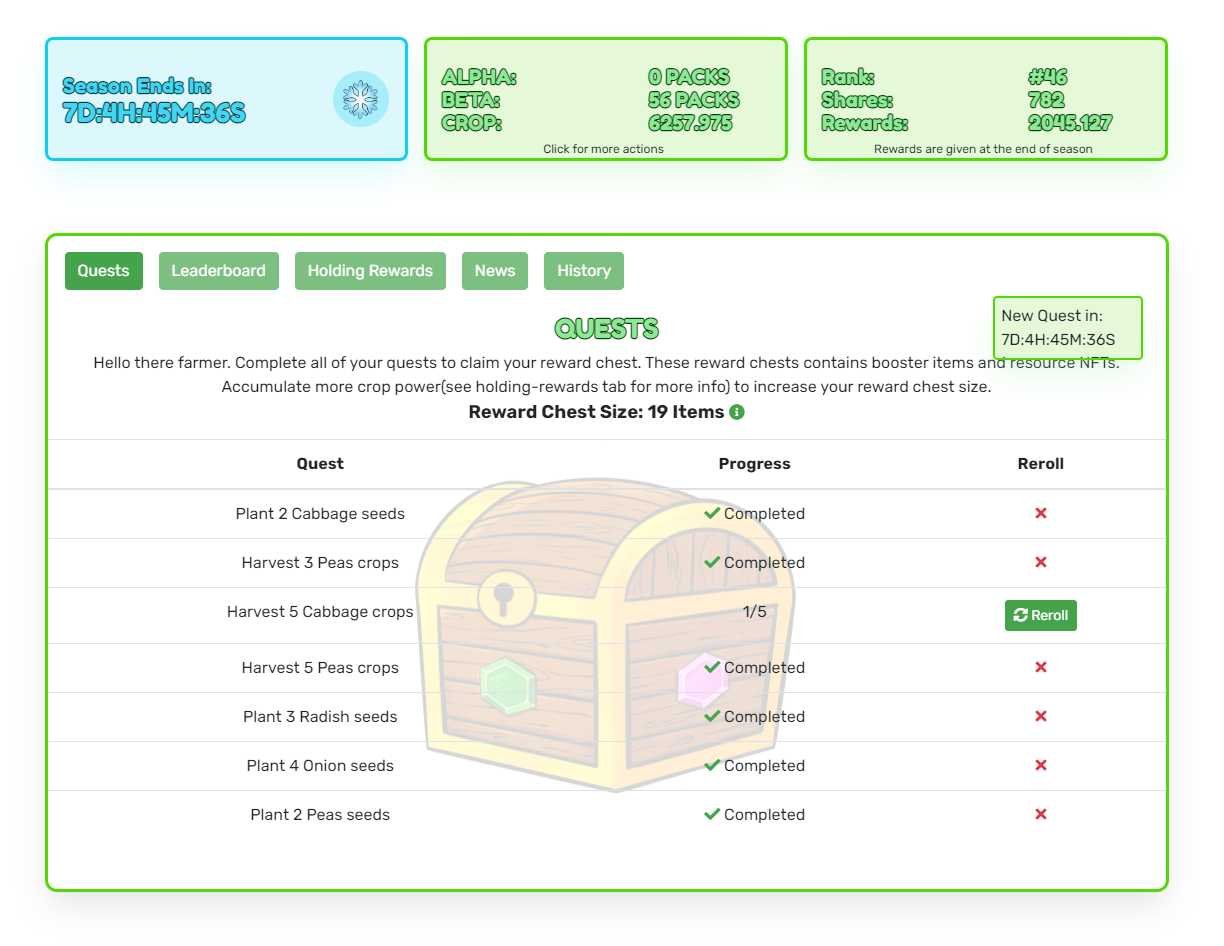Click the red X for Plant 3 Radish seeds
This screenshot has height=946, width=1224.
(1041, 716)
